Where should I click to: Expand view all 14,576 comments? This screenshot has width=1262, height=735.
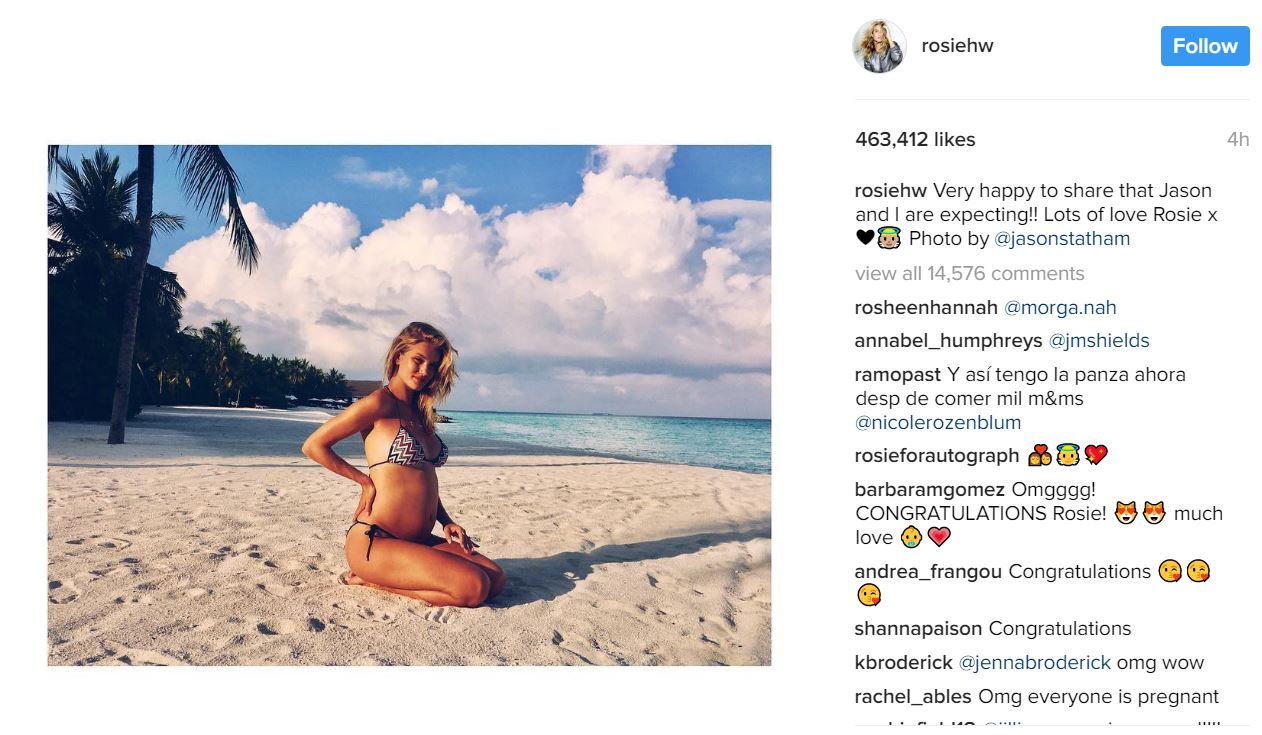(969, 274)
